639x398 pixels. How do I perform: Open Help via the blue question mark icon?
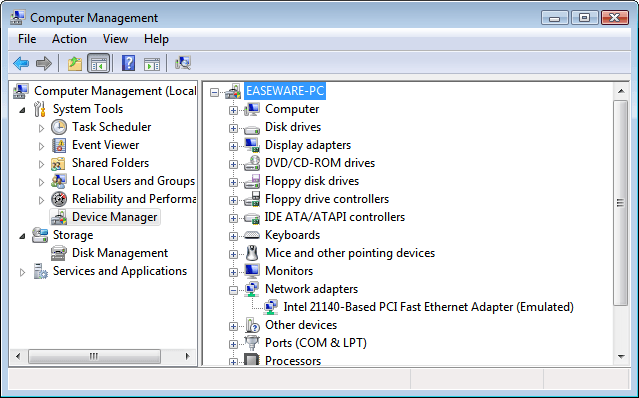click(x=128, y=63)
